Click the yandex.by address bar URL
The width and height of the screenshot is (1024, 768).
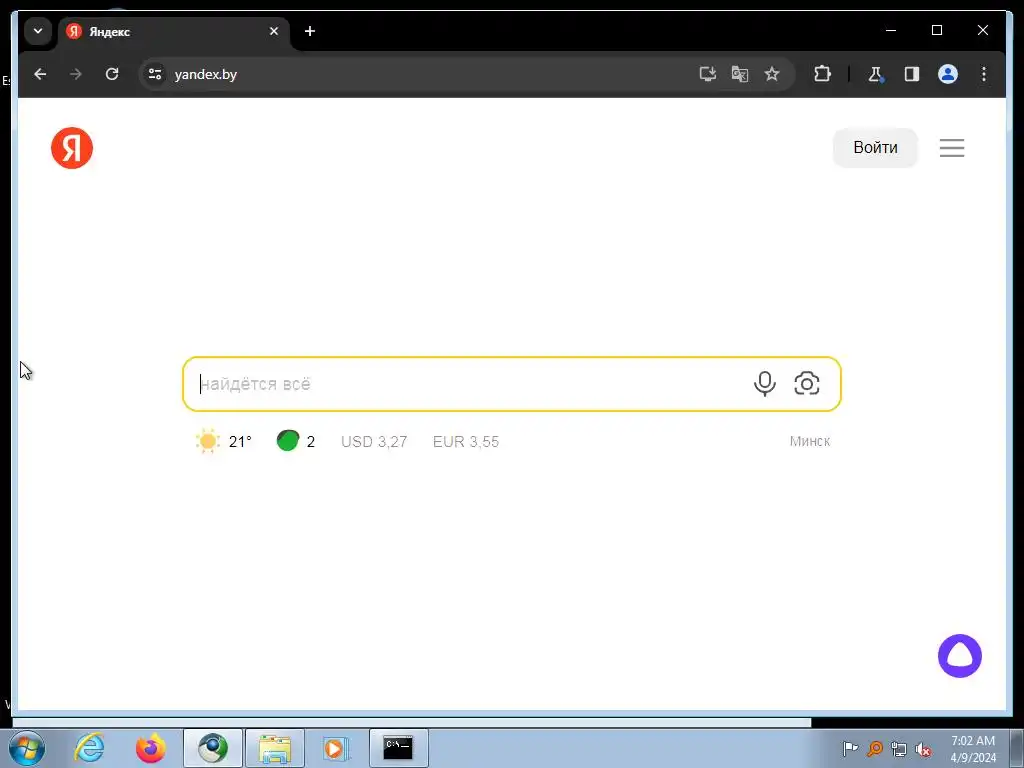tap(206, 74)
